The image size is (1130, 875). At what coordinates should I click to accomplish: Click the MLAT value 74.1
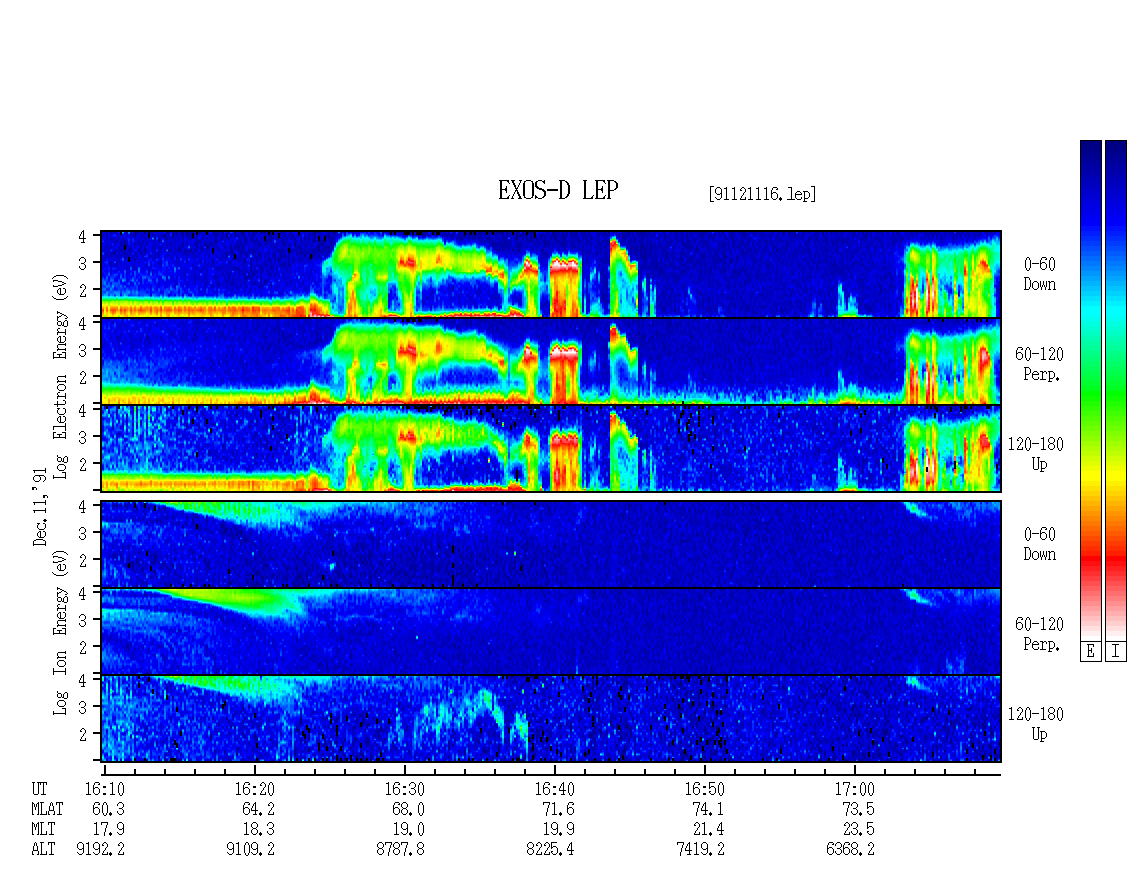coord(708,809)
